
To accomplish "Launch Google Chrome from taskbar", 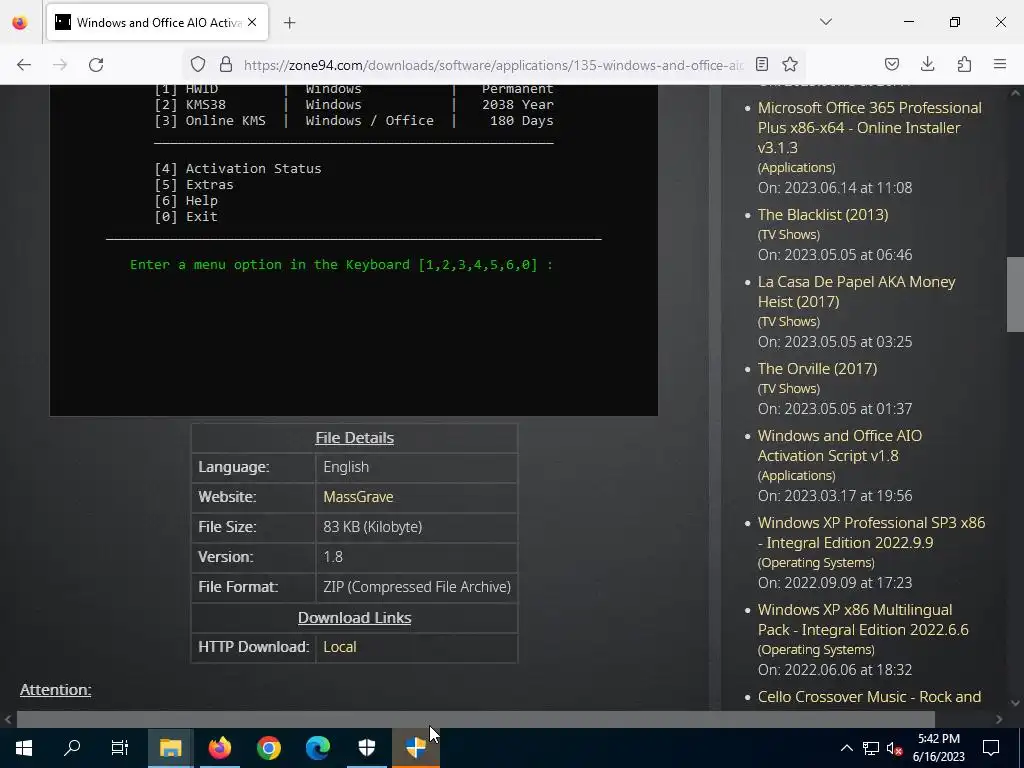I will [x=268, y=748].
